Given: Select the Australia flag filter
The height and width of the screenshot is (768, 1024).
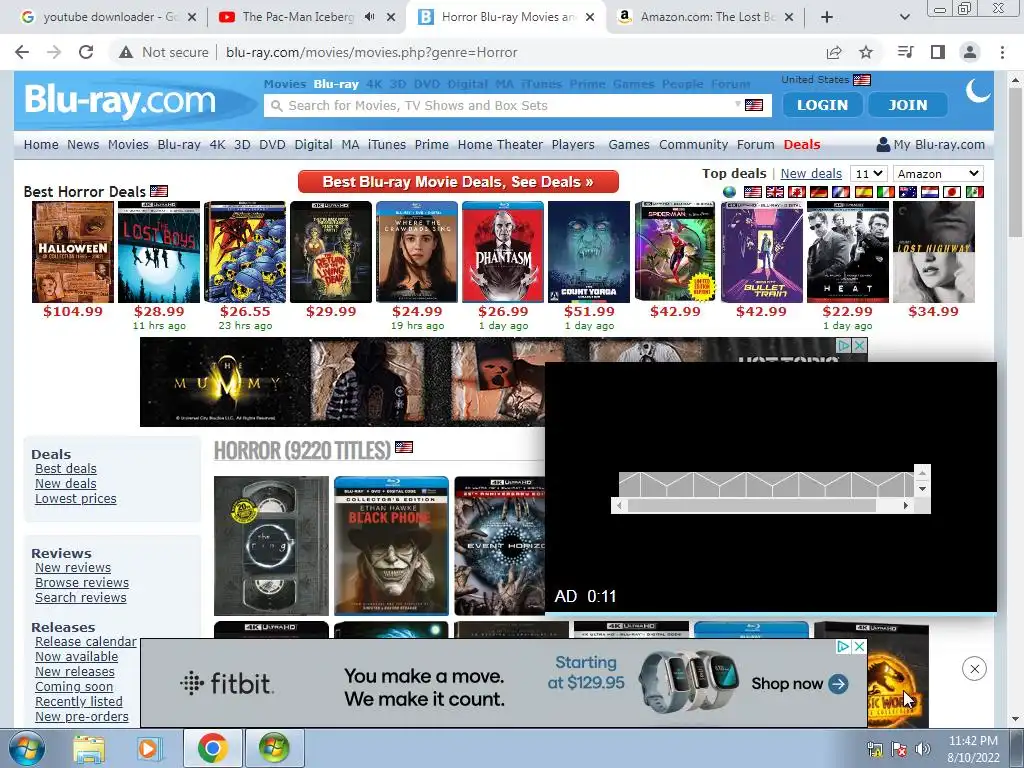Looking at the screenshot, I should pyautogui.click(x=908, y=192).
